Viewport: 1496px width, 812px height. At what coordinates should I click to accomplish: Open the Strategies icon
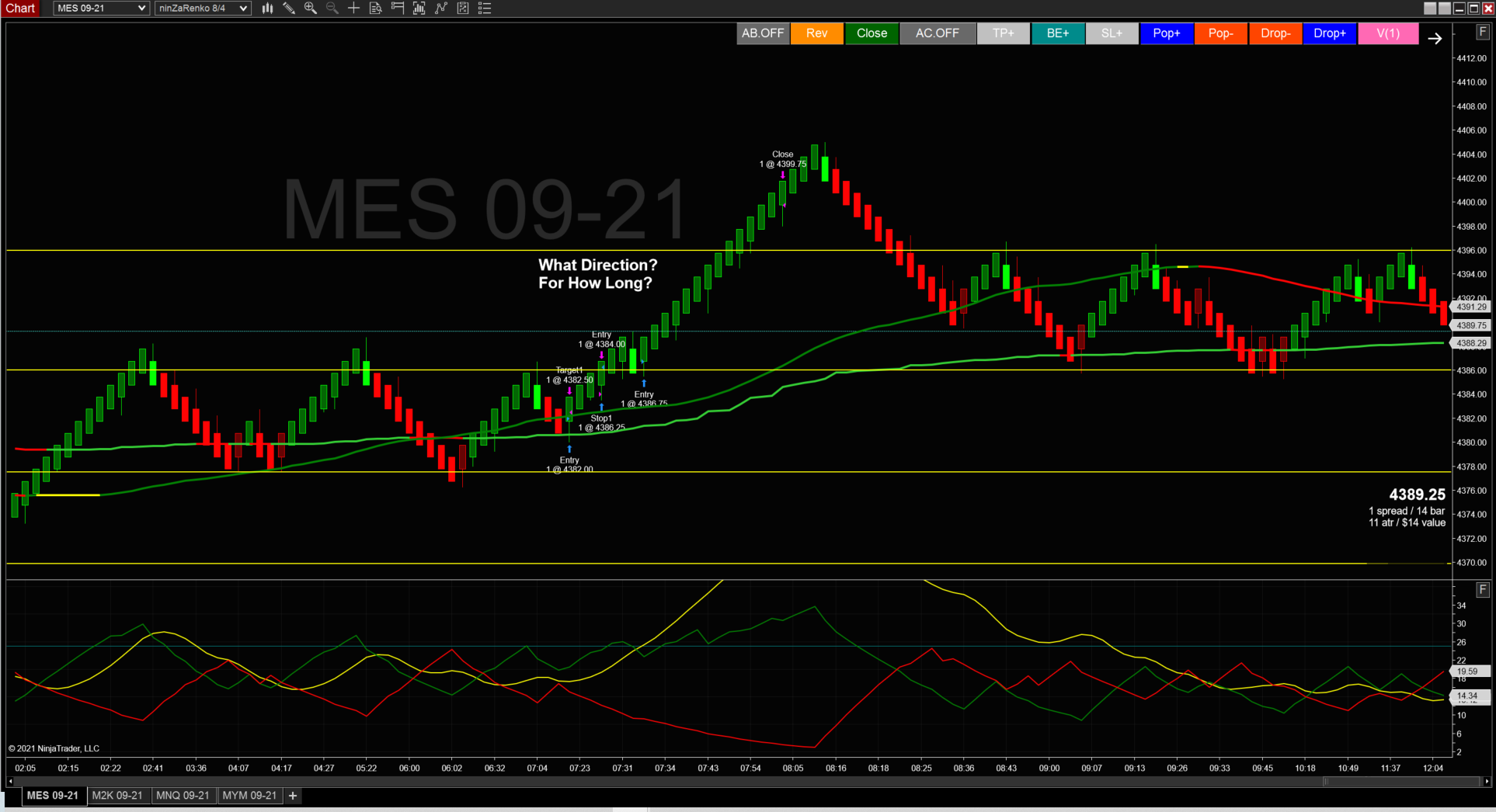(x=441, y=8)
